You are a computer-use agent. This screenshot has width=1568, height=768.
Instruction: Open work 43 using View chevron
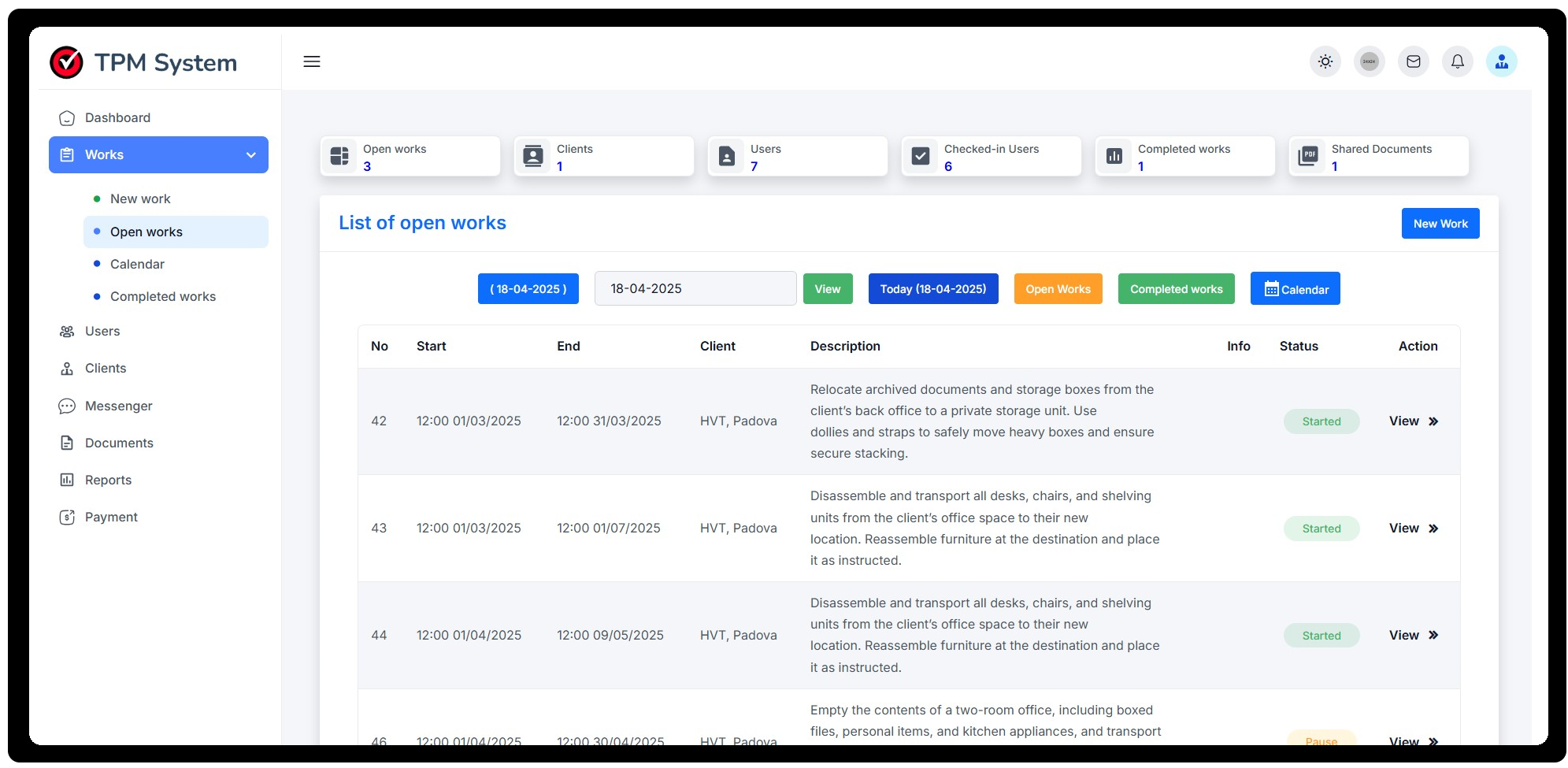[1433, 529]
